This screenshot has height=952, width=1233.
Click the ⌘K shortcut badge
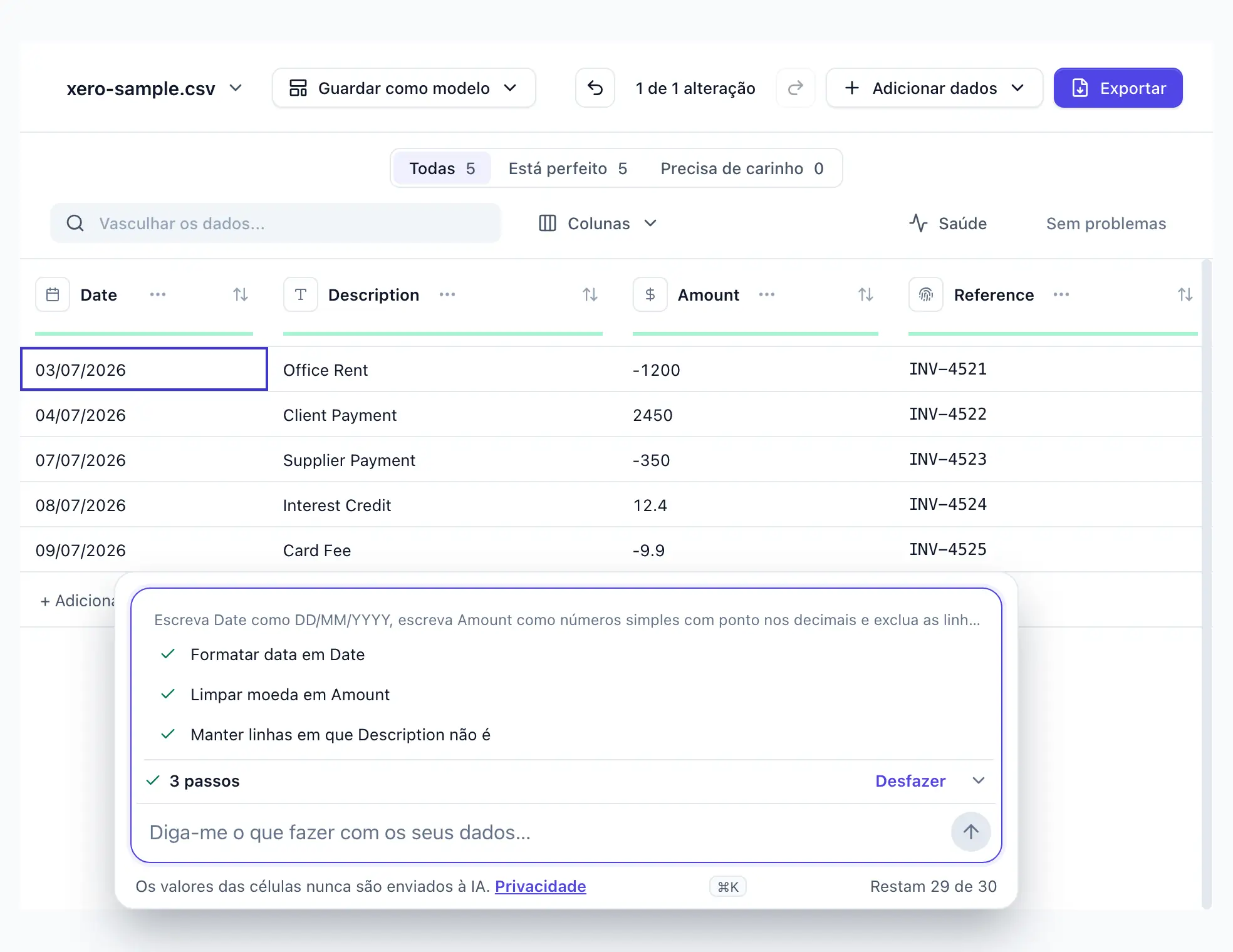tap(728, 886)
